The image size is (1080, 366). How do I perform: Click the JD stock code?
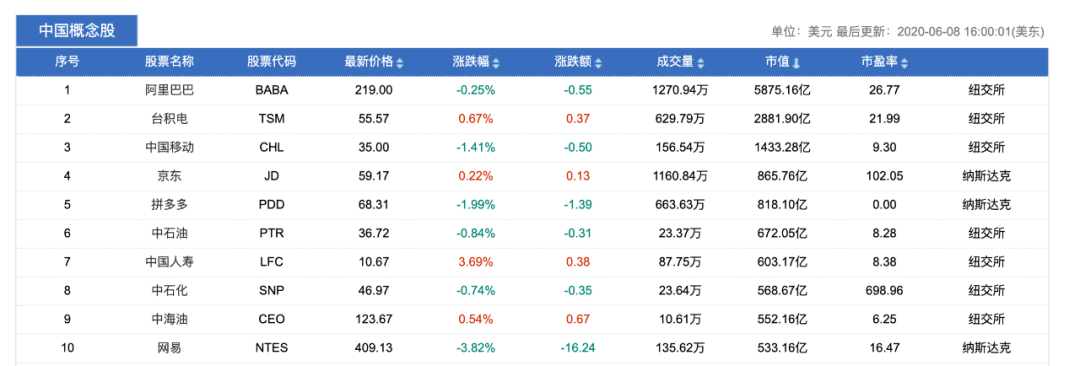pyautogui.click(x=271, y=176)
